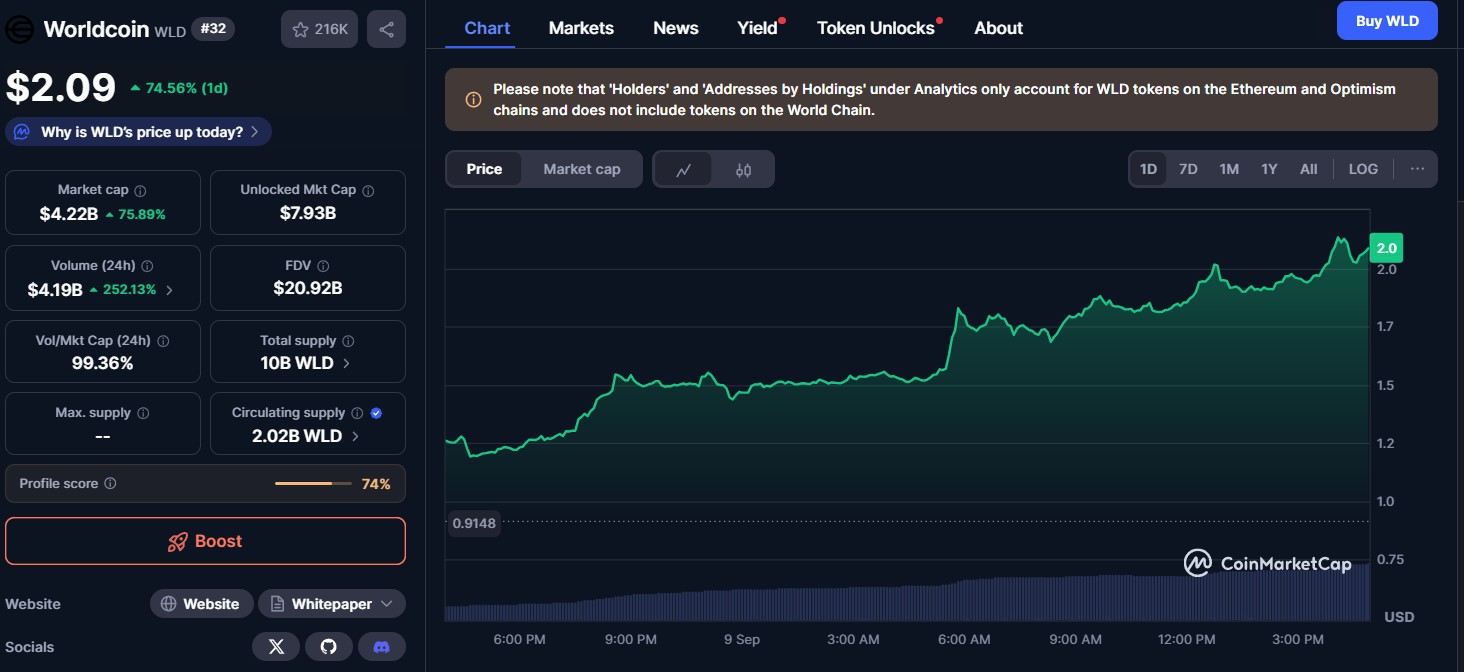The height and width of the screenshot is (672, 1464).
Task: Click the 99.36% Vol/Mkt Cap value
Action: [x=103, y=363]
